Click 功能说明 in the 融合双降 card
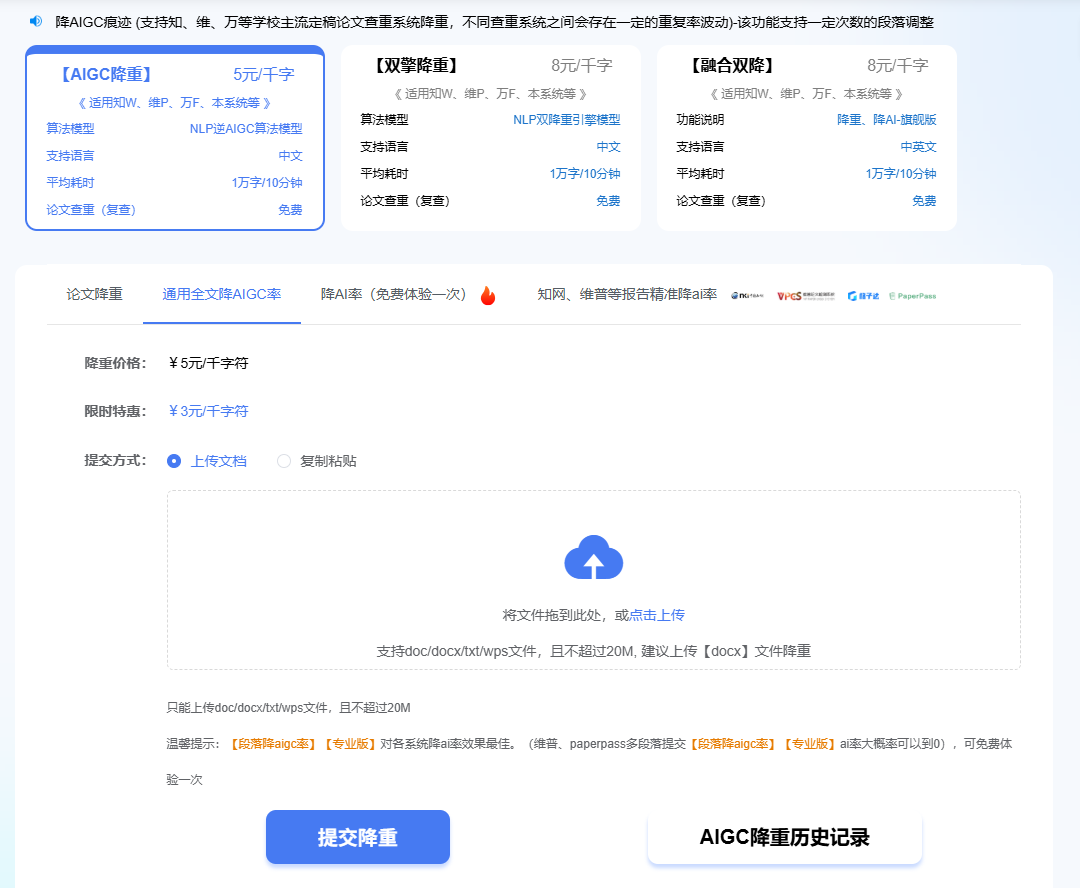 (x=700, y=120)
